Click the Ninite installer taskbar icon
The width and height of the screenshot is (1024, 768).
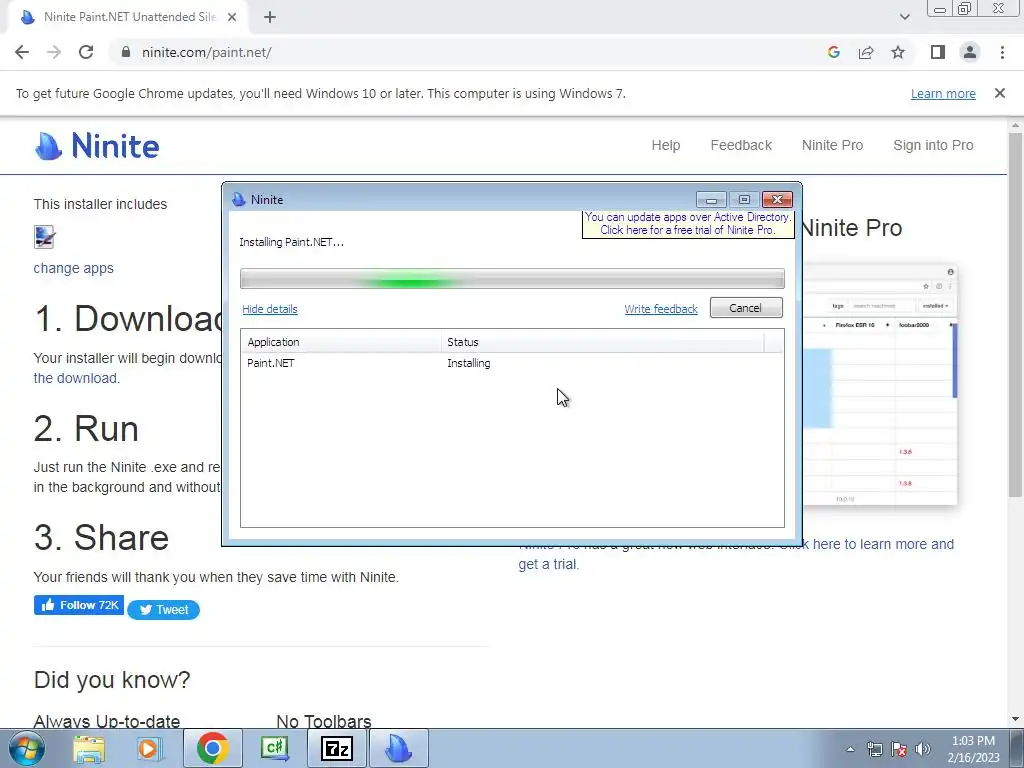pos(399,748)
